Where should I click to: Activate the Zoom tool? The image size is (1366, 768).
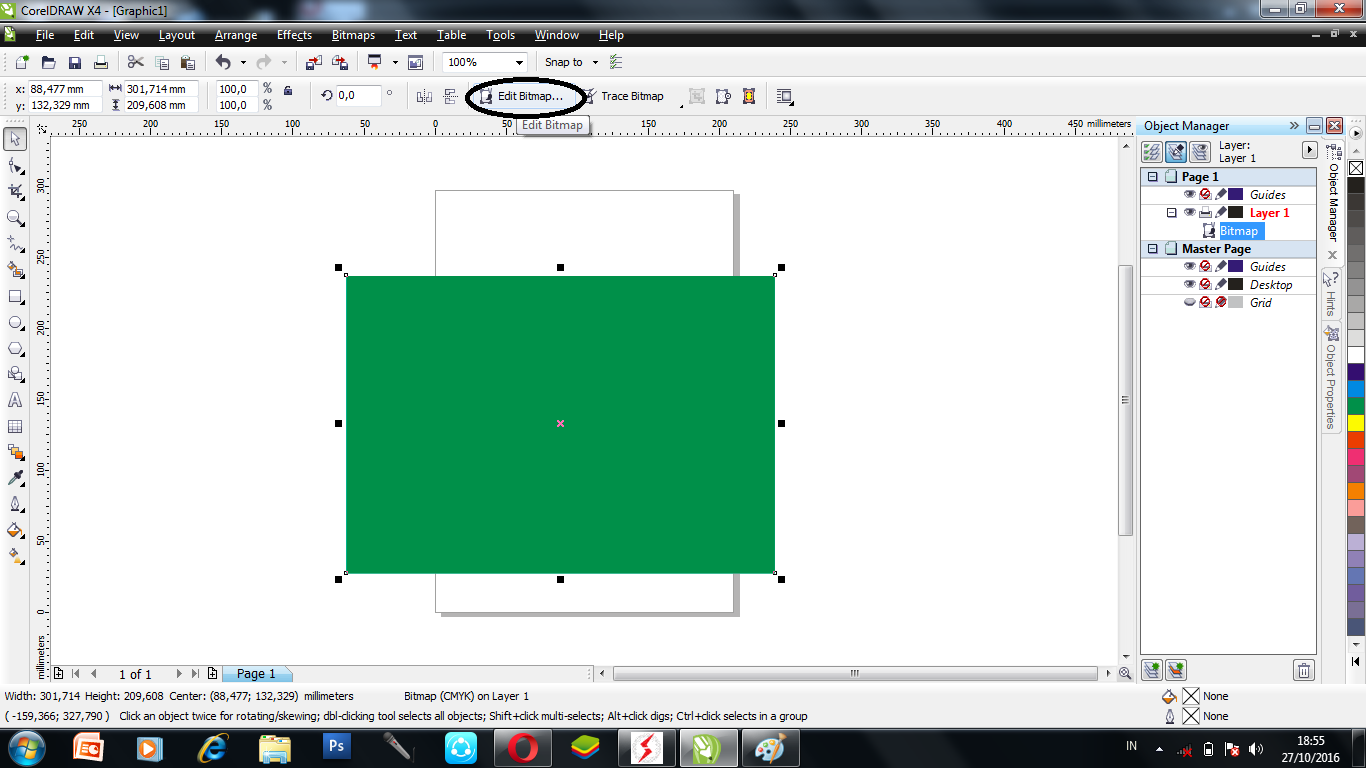[14, 218]
